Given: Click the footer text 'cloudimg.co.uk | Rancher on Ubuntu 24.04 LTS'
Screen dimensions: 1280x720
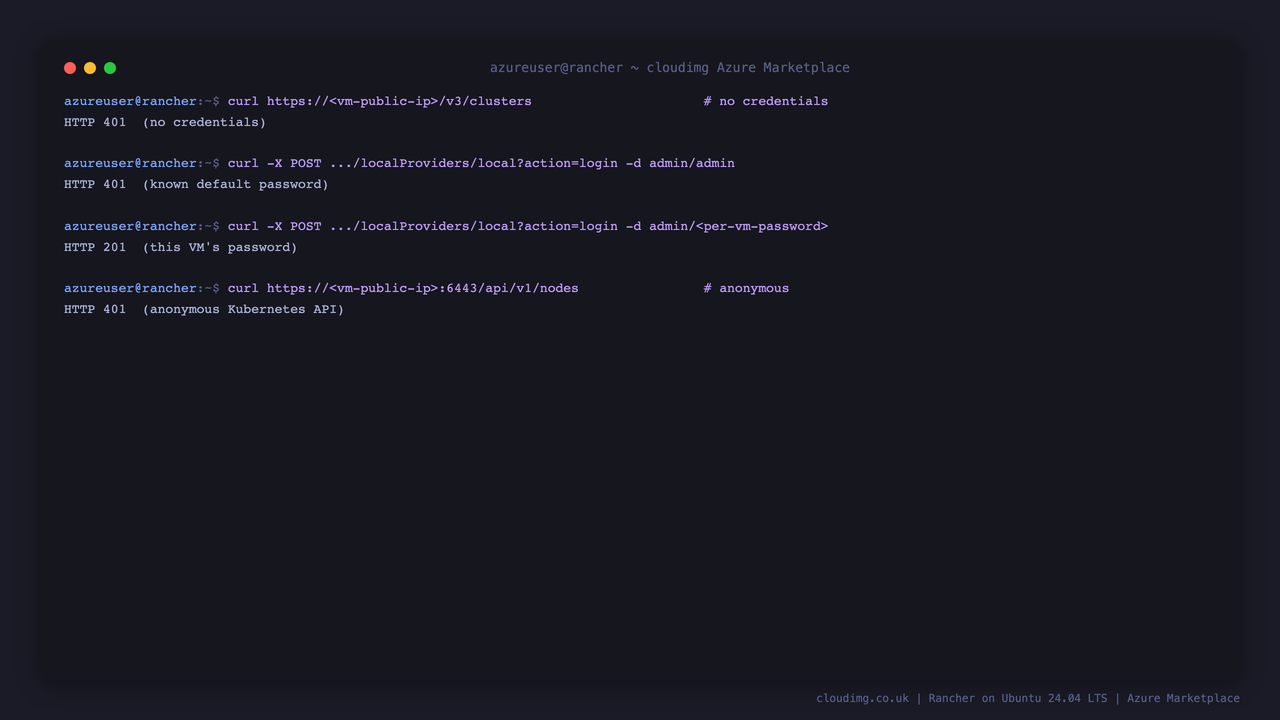Looking at the screenshot, I should click(x=962, y=698).
